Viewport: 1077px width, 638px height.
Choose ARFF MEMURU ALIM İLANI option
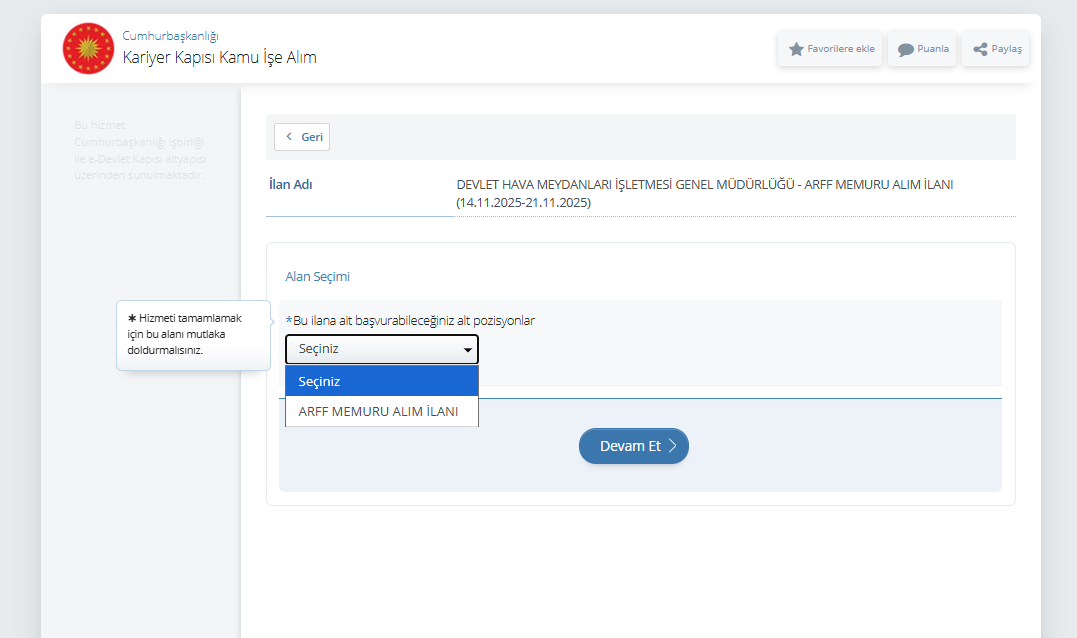pyautogui.click(x=378, y=411)
